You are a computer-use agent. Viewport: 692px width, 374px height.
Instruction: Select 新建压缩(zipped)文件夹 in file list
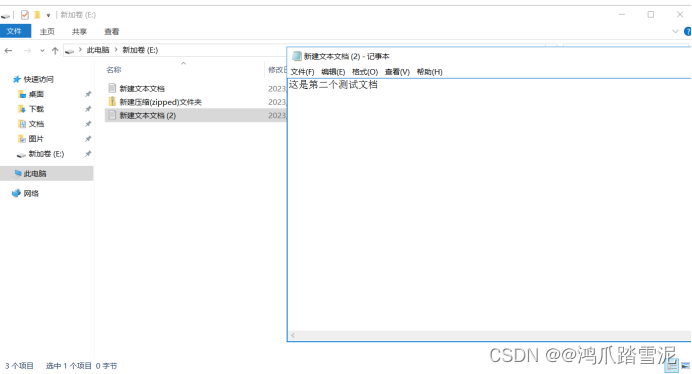[160, 102]
